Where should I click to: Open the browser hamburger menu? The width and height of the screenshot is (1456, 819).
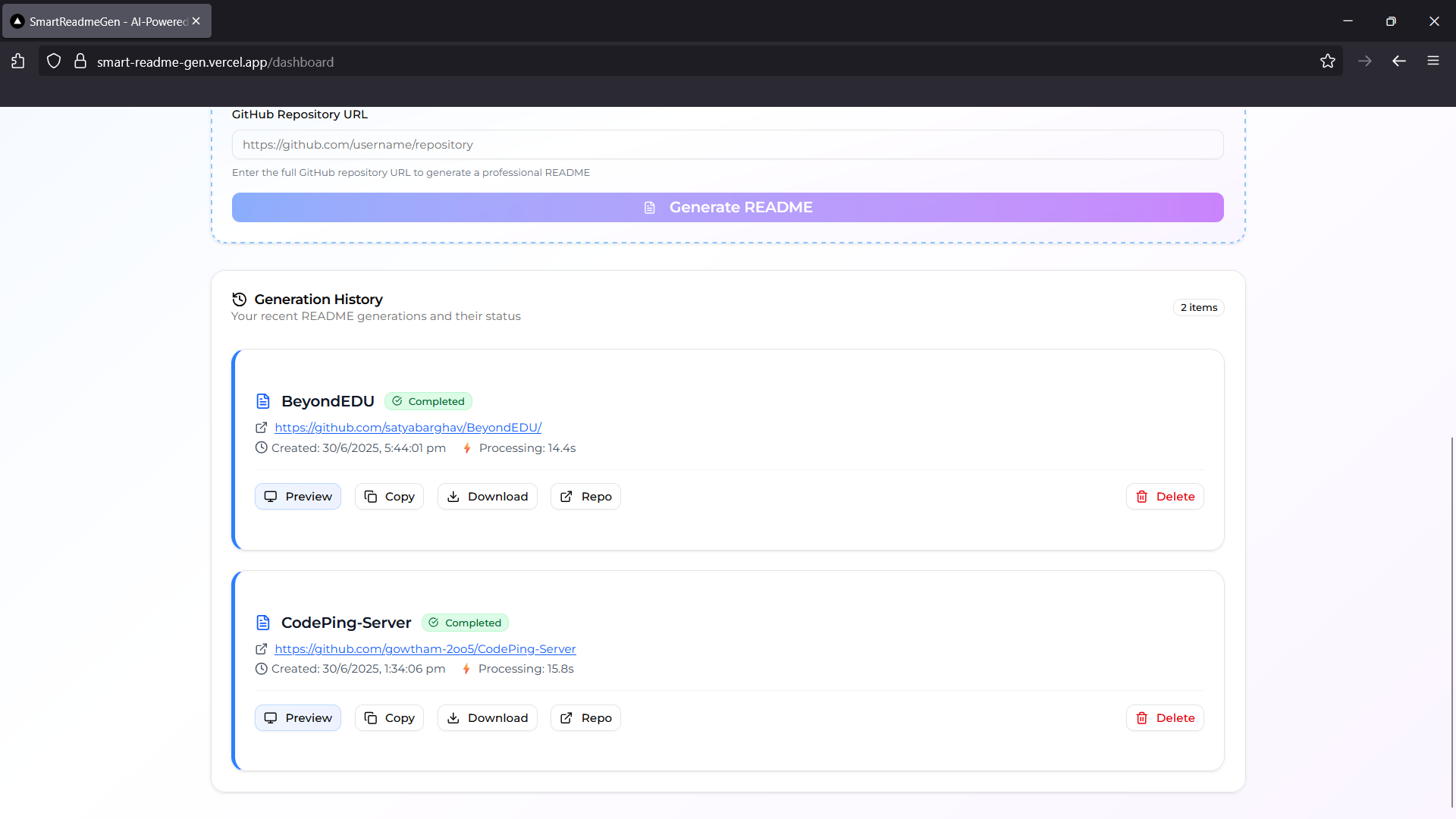click(x=1432, y=61)
